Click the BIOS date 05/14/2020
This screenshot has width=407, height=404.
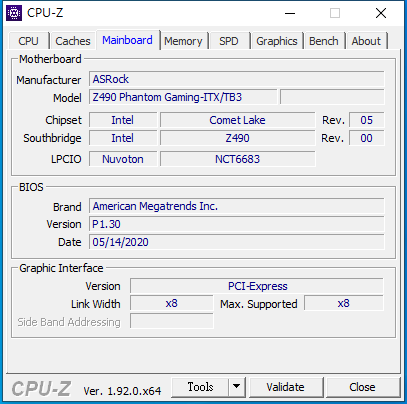237,242
